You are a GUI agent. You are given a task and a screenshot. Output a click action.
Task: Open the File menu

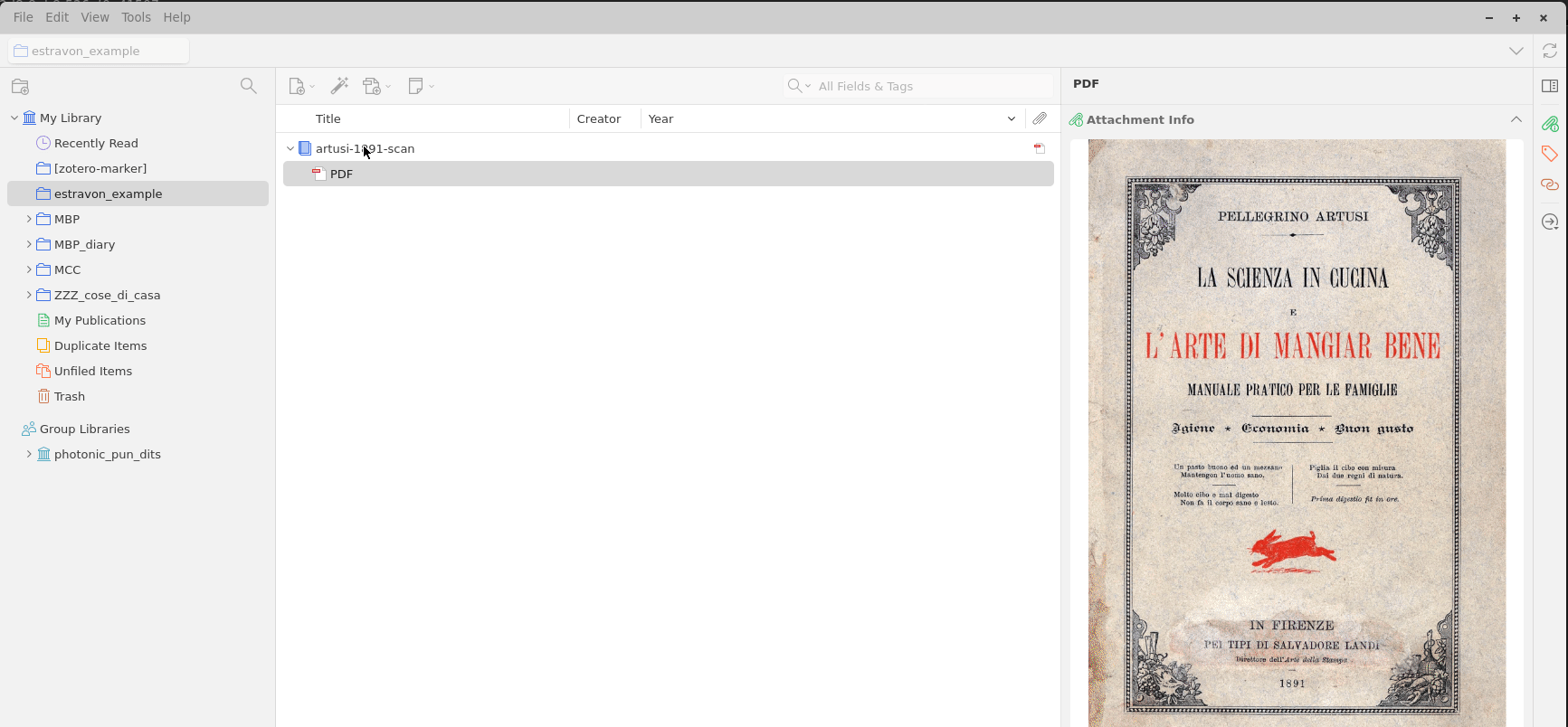click(x=23, y=17)
